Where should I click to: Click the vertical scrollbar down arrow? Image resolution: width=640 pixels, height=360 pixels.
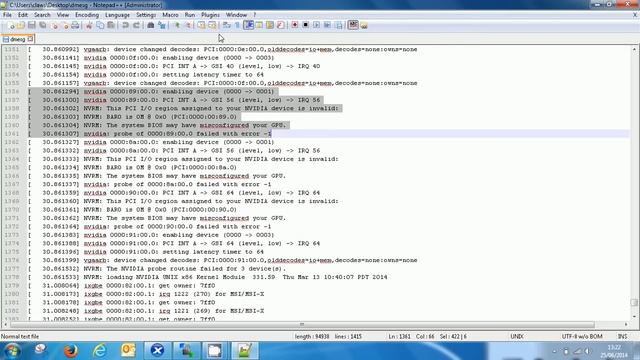click(x=634, y=316)
